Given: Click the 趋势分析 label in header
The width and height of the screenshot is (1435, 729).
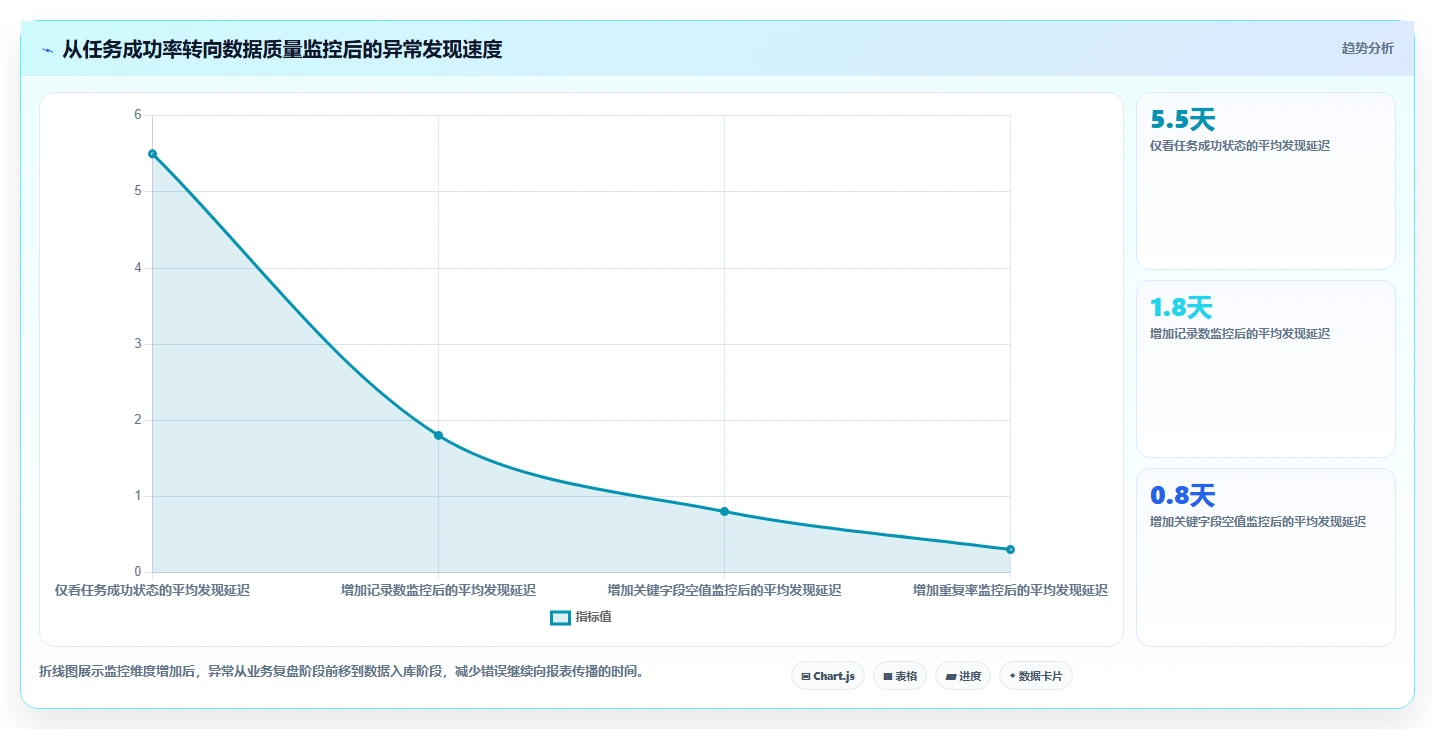Looking at the screenshot, I should coord(1367,48).
